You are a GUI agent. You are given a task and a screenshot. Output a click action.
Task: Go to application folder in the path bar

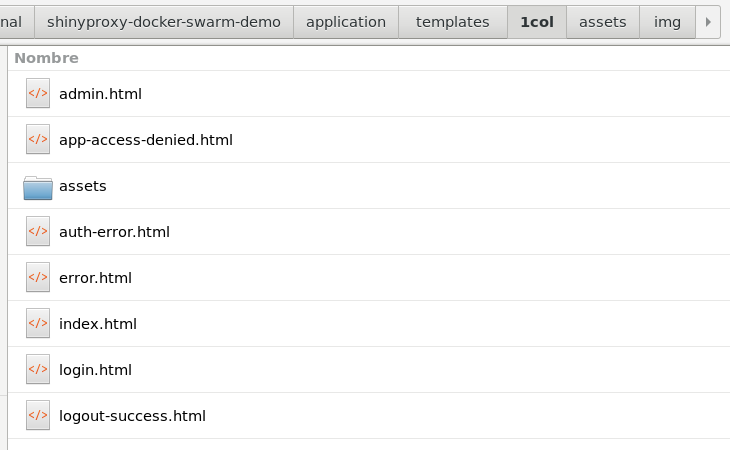pos(346,22)
